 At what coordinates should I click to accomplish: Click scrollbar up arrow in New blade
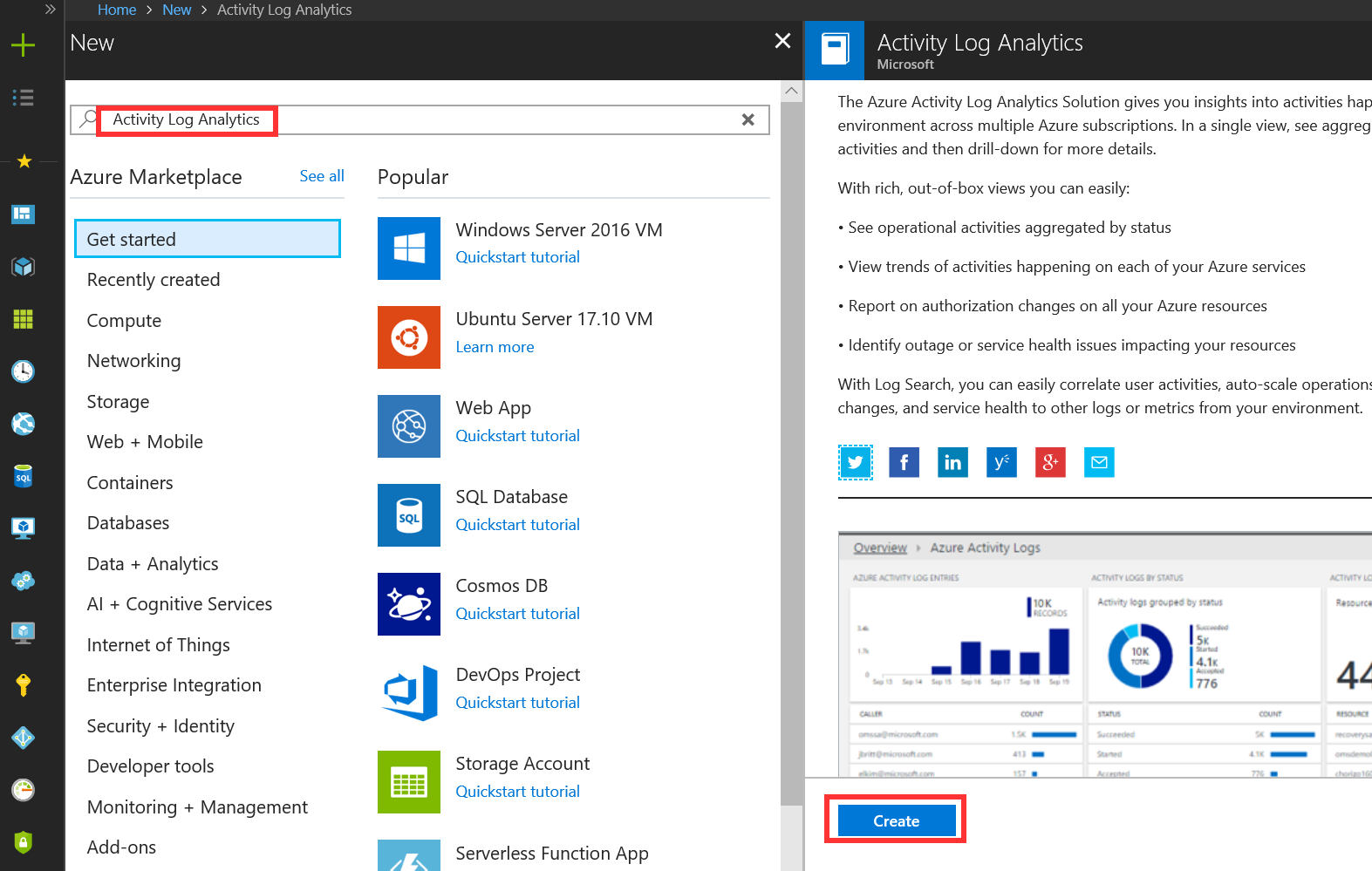point(791,91)
